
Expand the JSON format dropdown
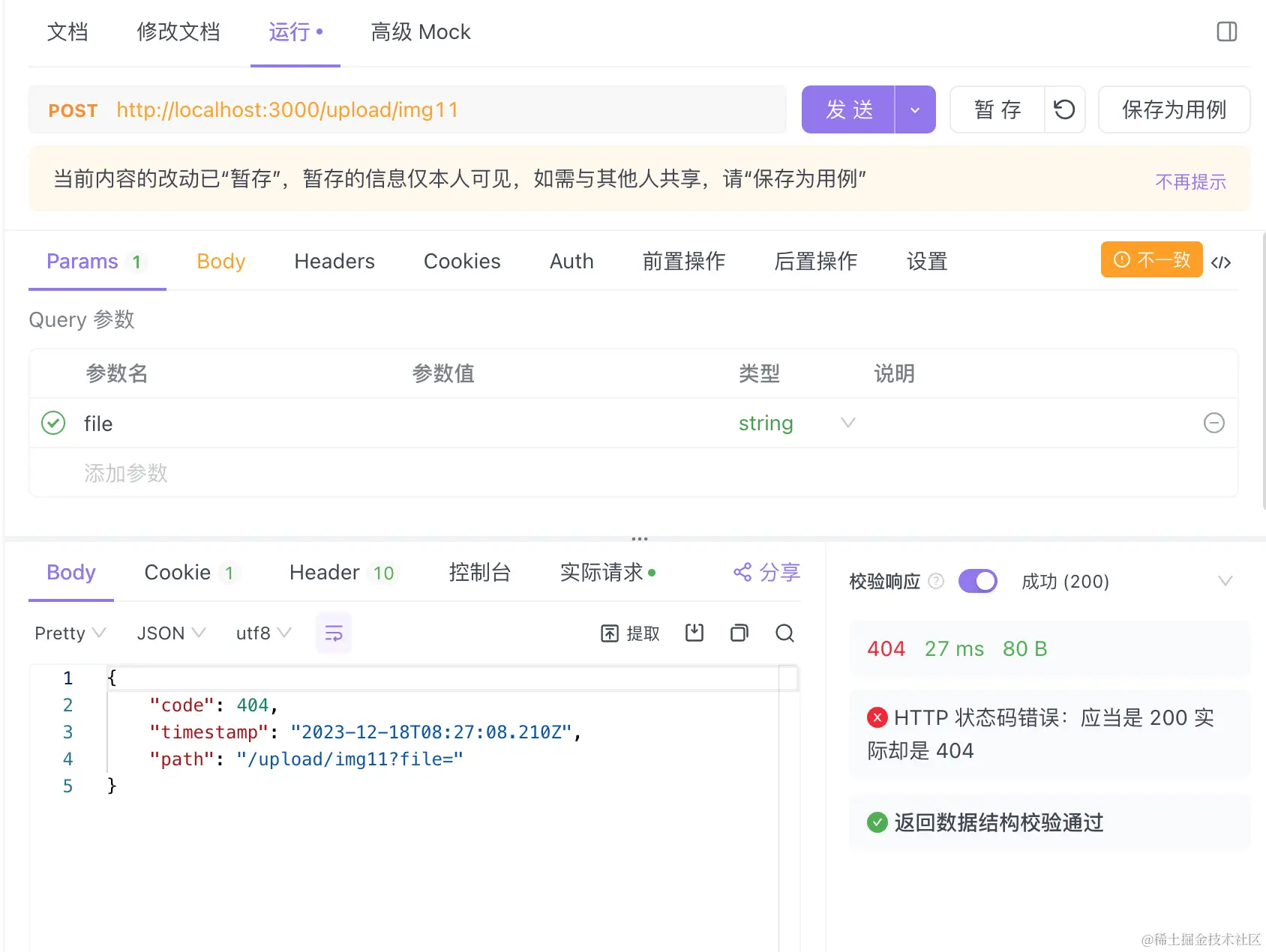171,633
